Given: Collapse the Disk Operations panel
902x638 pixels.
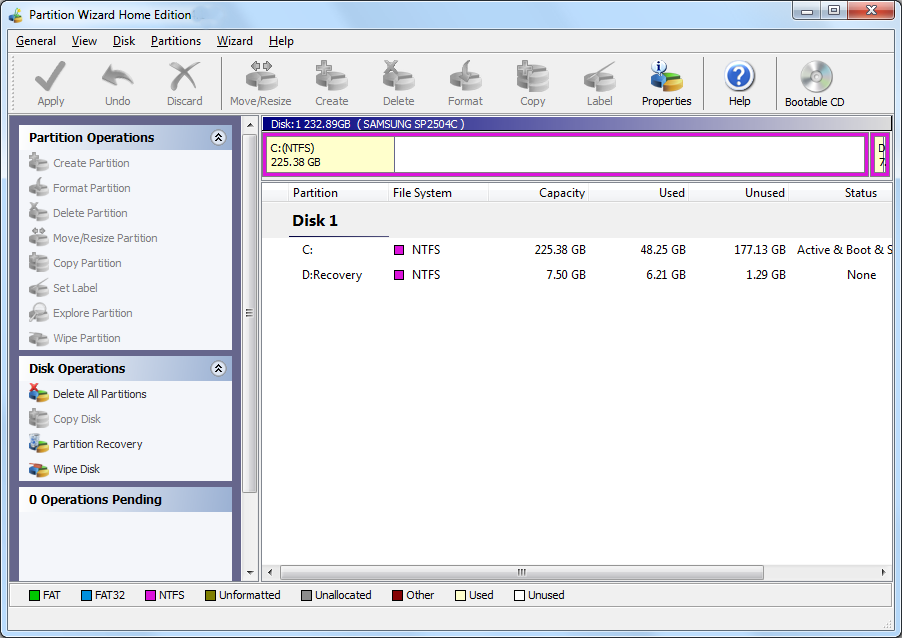Looking at the screenshot, I should [x=218, y=369].
